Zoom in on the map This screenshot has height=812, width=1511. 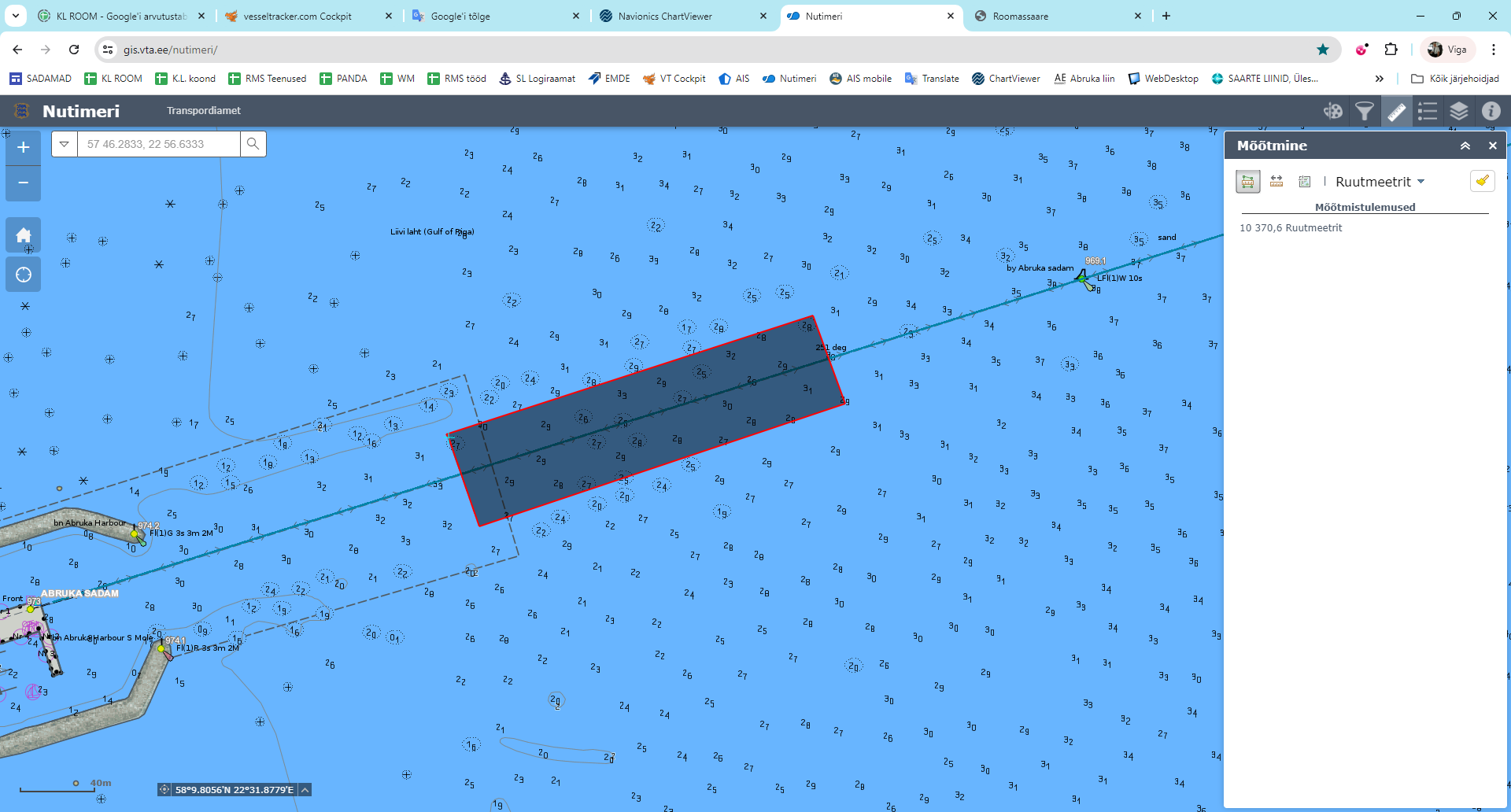pos(24,147)
